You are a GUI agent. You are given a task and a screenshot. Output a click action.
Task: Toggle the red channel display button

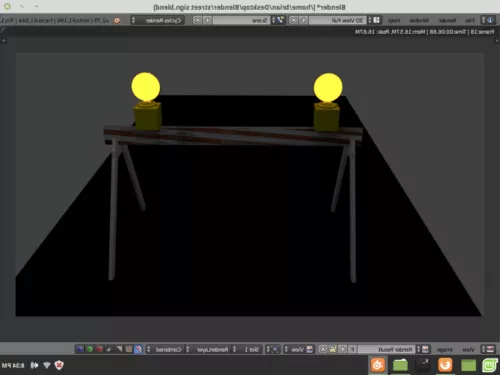[99, 349]
